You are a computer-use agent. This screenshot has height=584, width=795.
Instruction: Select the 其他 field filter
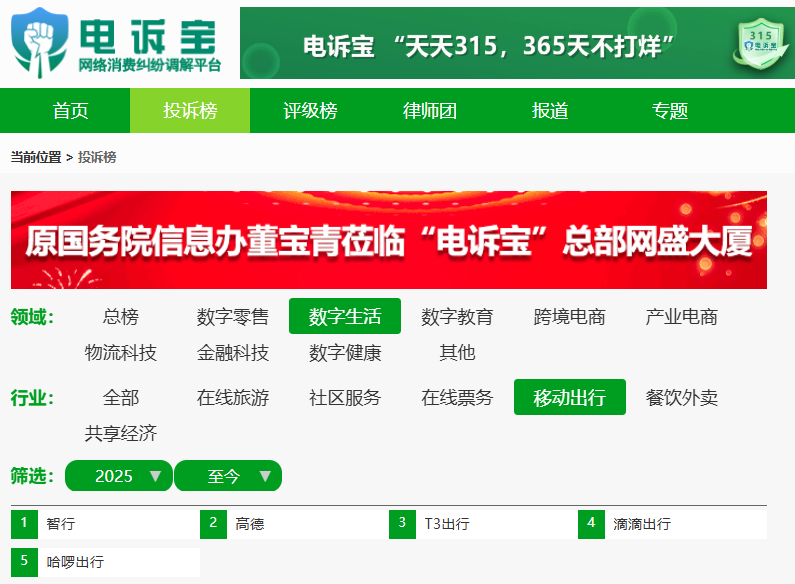tap(457, 352)
